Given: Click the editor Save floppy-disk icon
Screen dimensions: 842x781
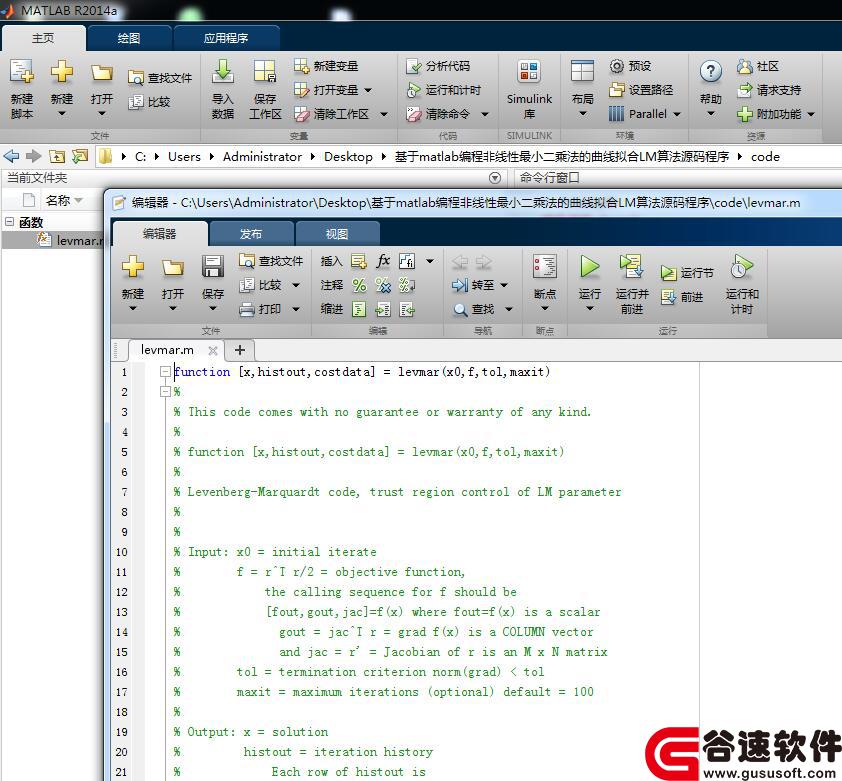Looking at the screenshot, I should tap(213, 266).
